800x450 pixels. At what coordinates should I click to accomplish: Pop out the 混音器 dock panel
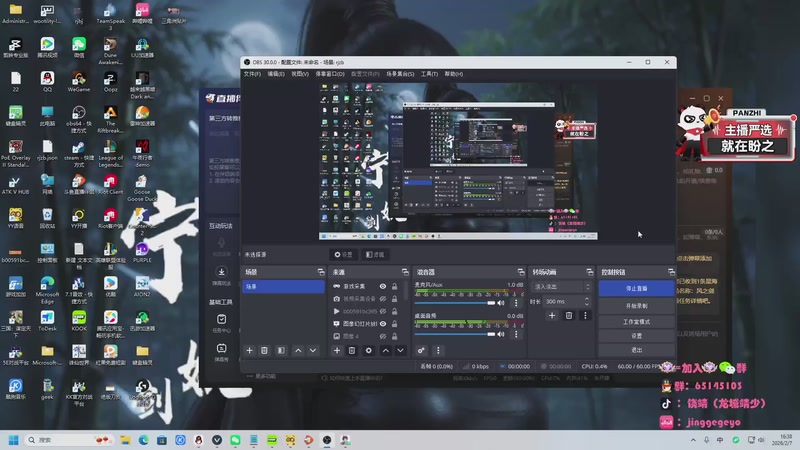tap(521, 272)
